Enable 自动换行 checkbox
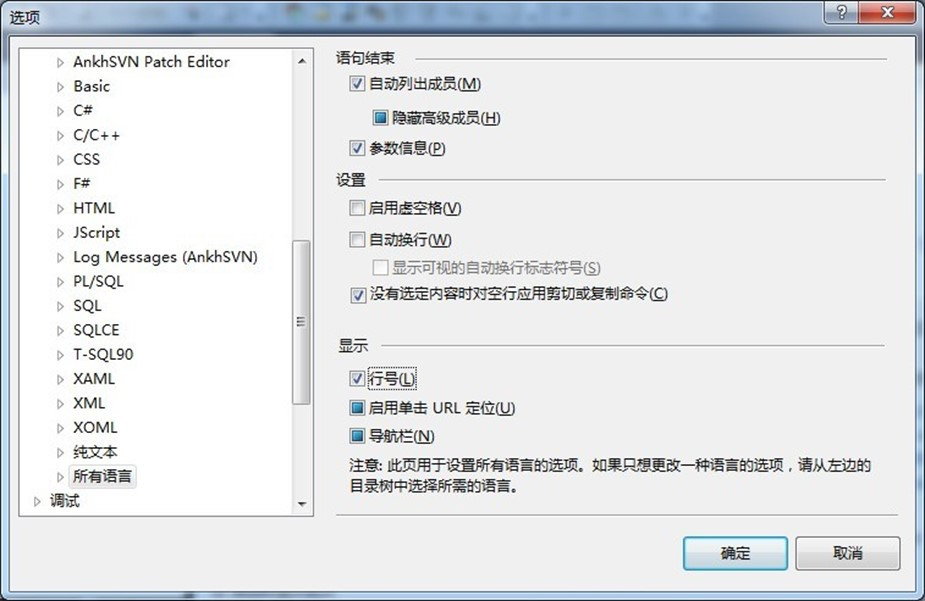Screen dimensions: 925x601 pos(357,239)
